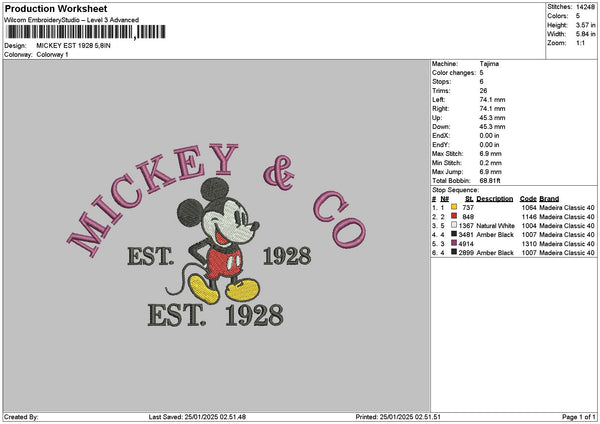Viewport: 600px width, 424px height.
Task: Click the Width value '5.84 in'
Action: tap(585, 34)
